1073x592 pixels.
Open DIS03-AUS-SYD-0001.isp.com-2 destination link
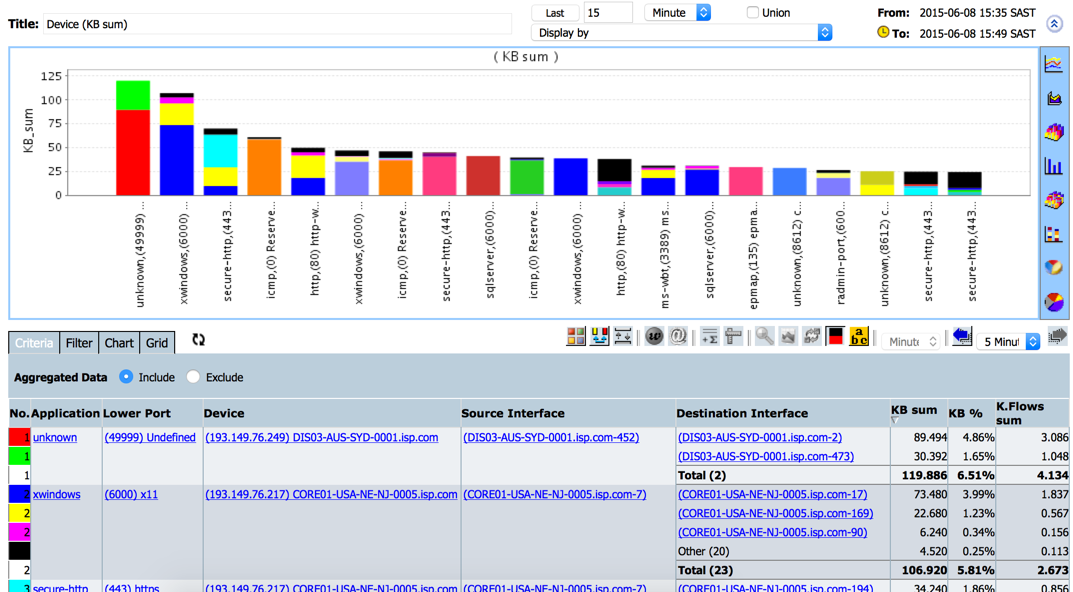760,437
